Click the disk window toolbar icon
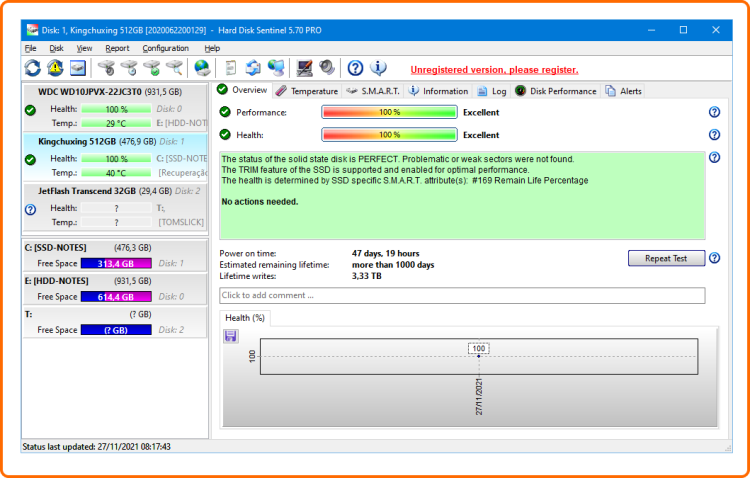 pyautogui.click(x=77, y=68)
